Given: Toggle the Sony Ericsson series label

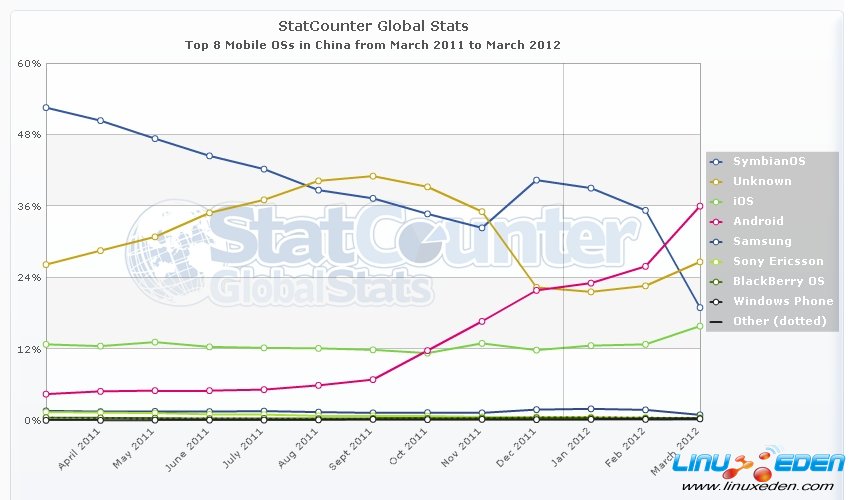Looking at the screenshot, I should (x=778, y=261).
